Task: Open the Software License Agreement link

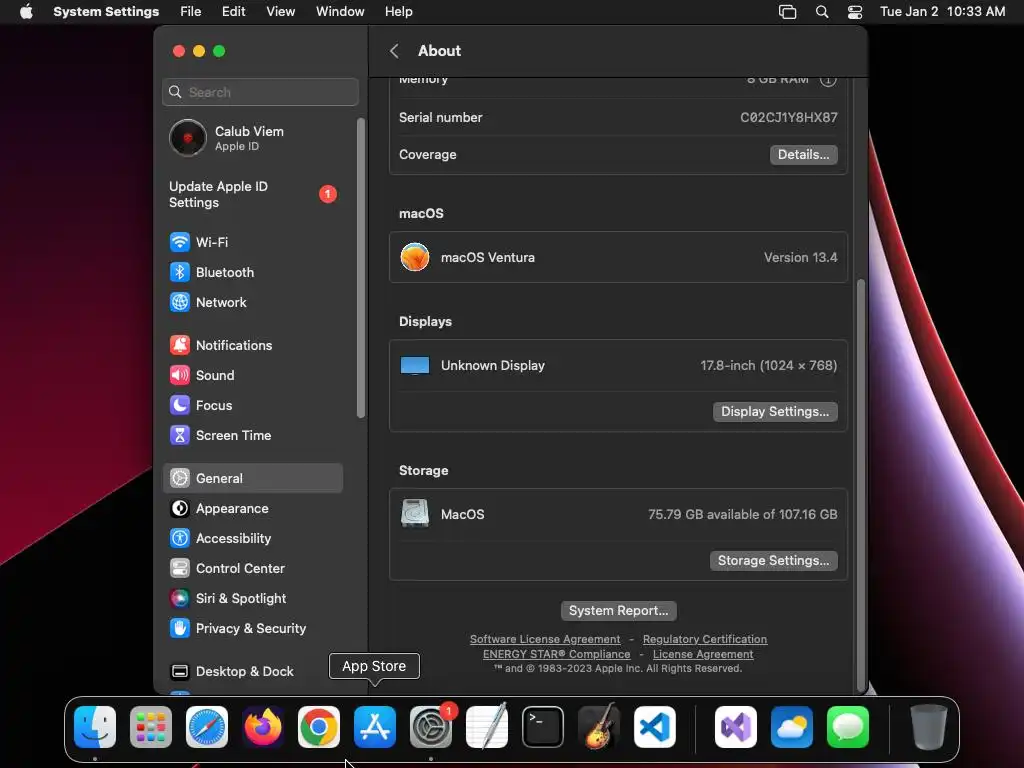Action: pos(545,639)
